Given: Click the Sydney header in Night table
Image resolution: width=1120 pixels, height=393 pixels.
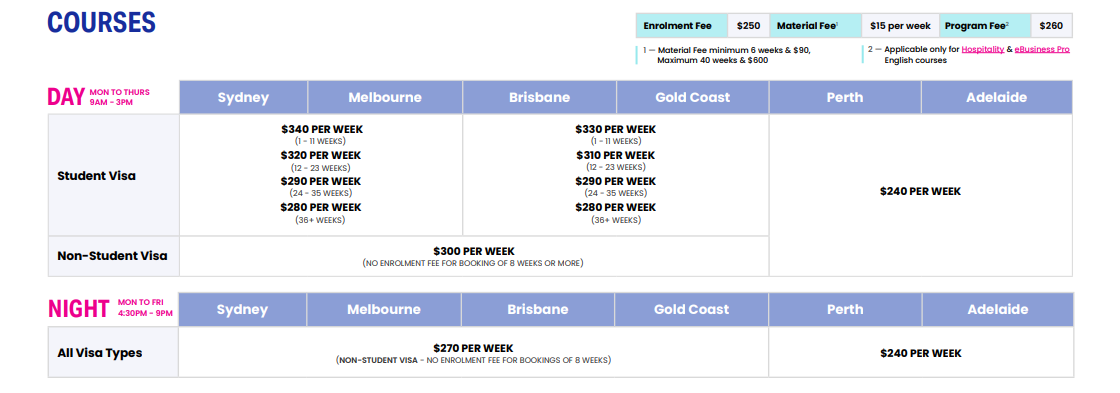Looking at the screenshot, I should [x=242, y=309].
